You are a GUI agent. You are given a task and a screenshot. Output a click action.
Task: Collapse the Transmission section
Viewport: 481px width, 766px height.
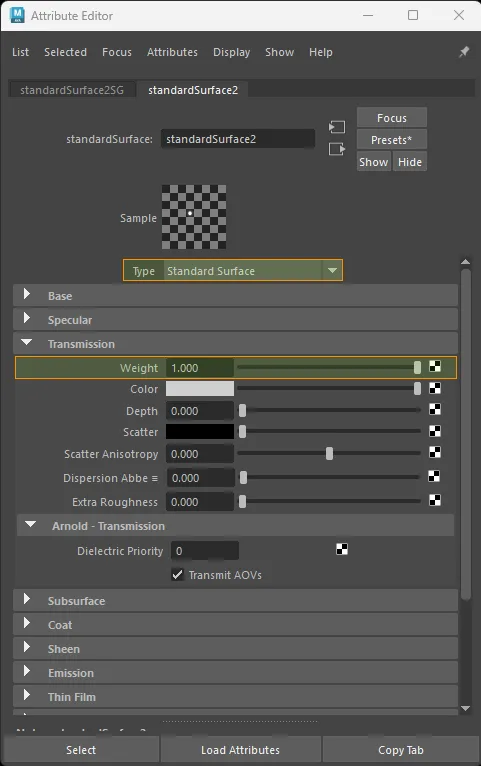tap(235, 344)
